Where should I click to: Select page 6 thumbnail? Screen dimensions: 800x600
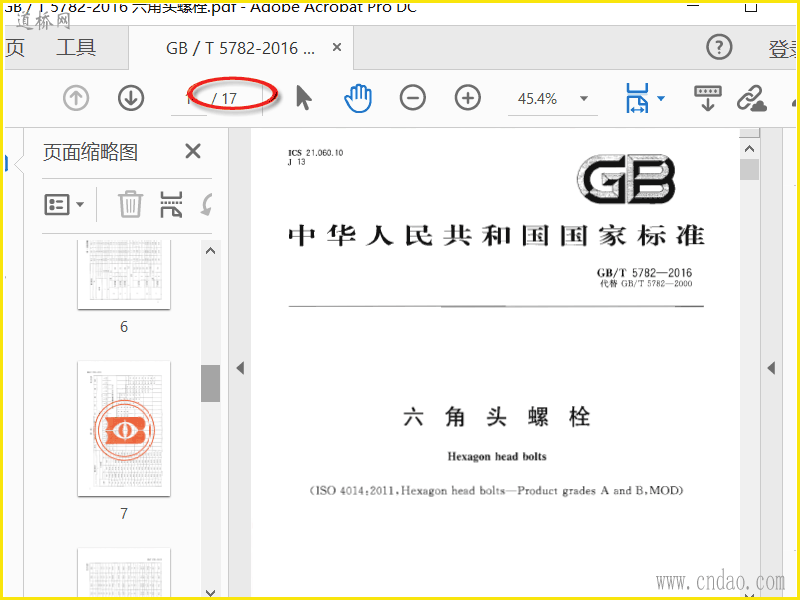(x=124, y=274)
